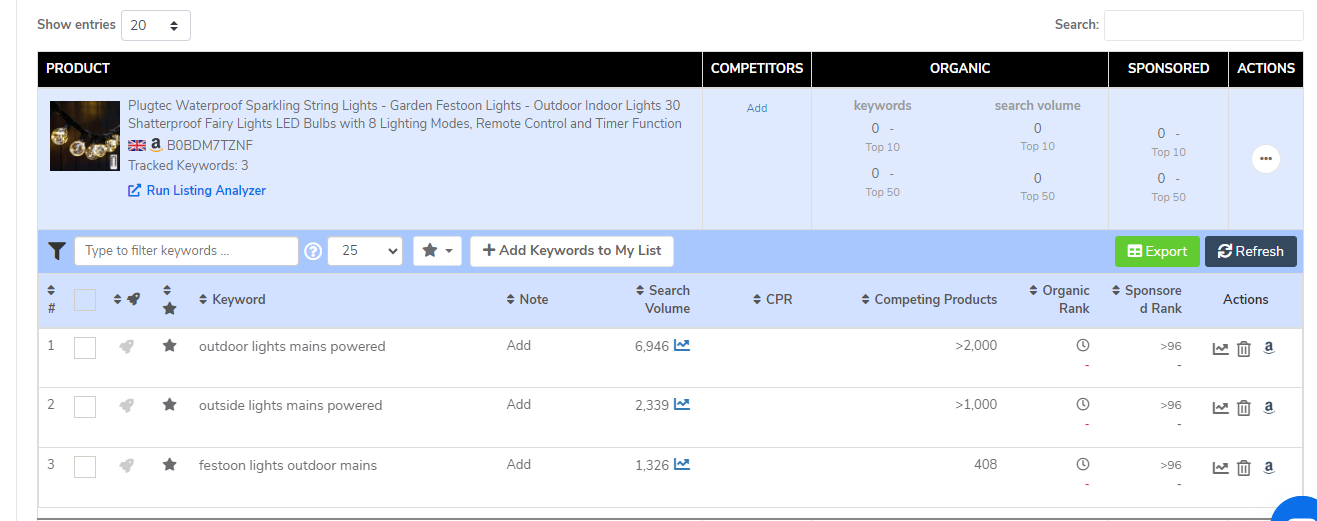Click the funnel filter icon
The height and width of the screenshot is (521, 1317).
coord(56,251)
